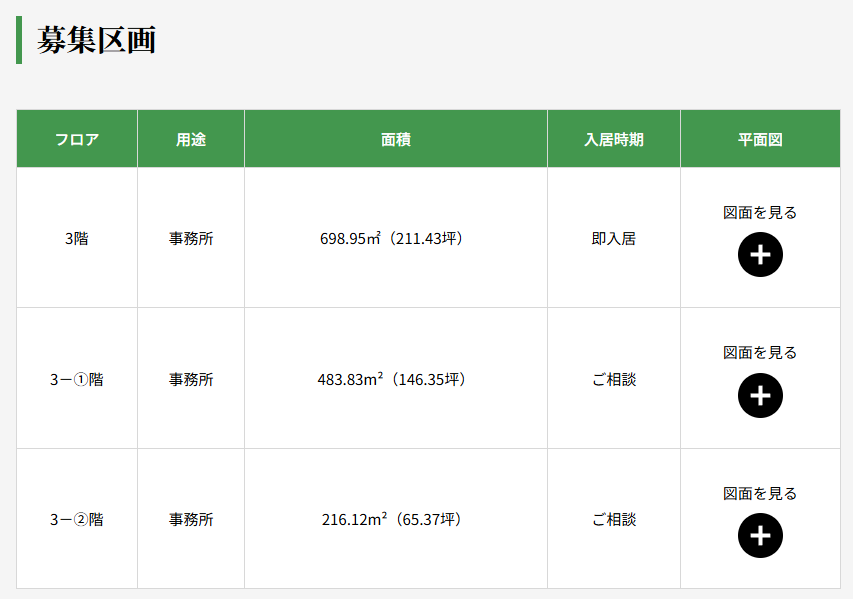Click the 3階 floor cell

coord(77,238)
